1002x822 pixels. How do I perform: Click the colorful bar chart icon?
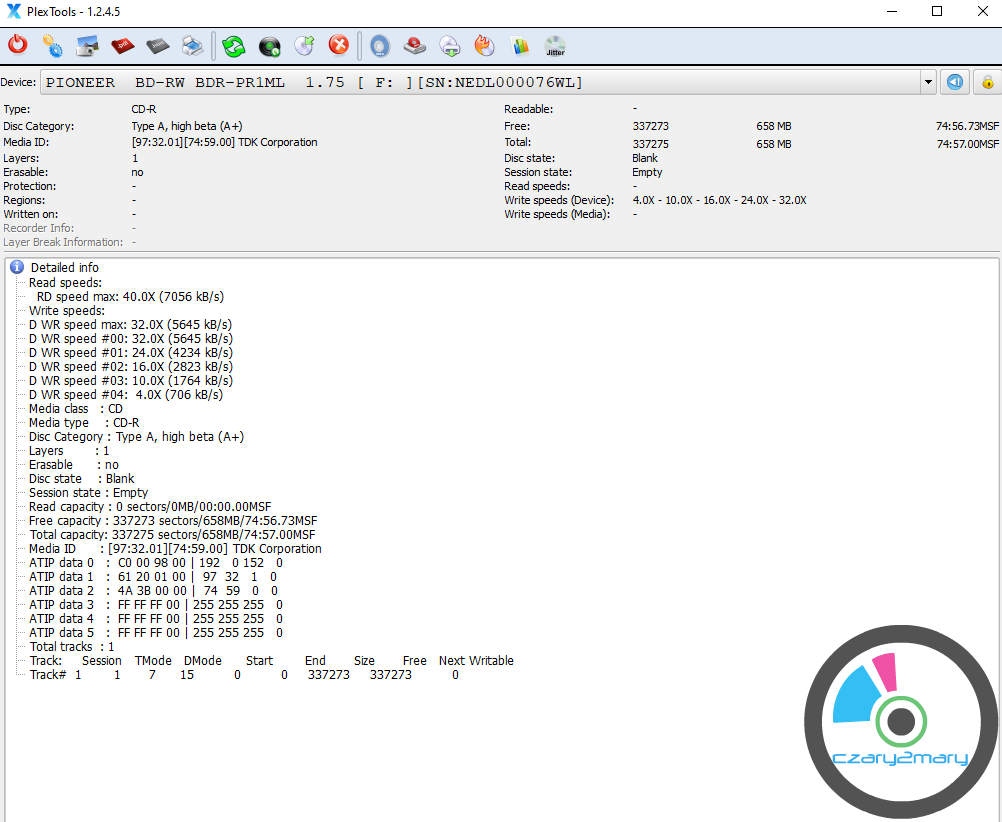coord(519,45)
